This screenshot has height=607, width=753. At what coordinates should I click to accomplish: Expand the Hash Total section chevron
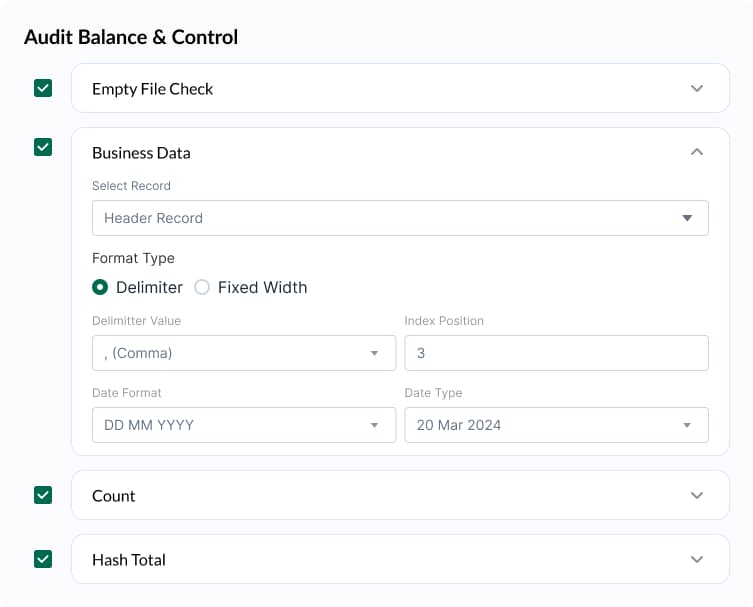tap(697, 559)
